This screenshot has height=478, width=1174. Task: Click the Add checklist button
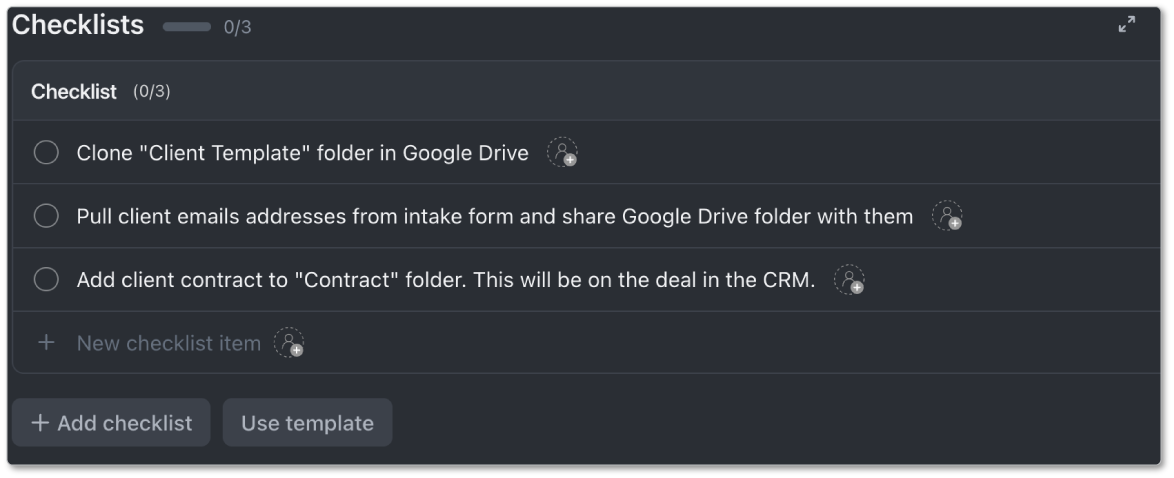pos(111,423)
